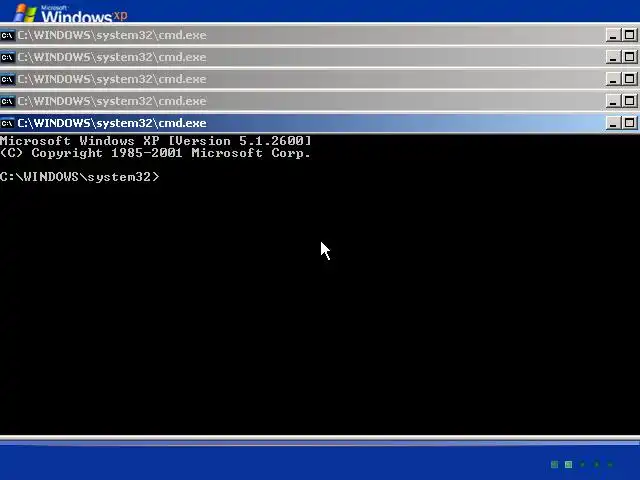This screenshot has height=480, width=640.
Task: Activate the fourth-from-top cmd.exe window via its title text
Action: pos(112,101)
